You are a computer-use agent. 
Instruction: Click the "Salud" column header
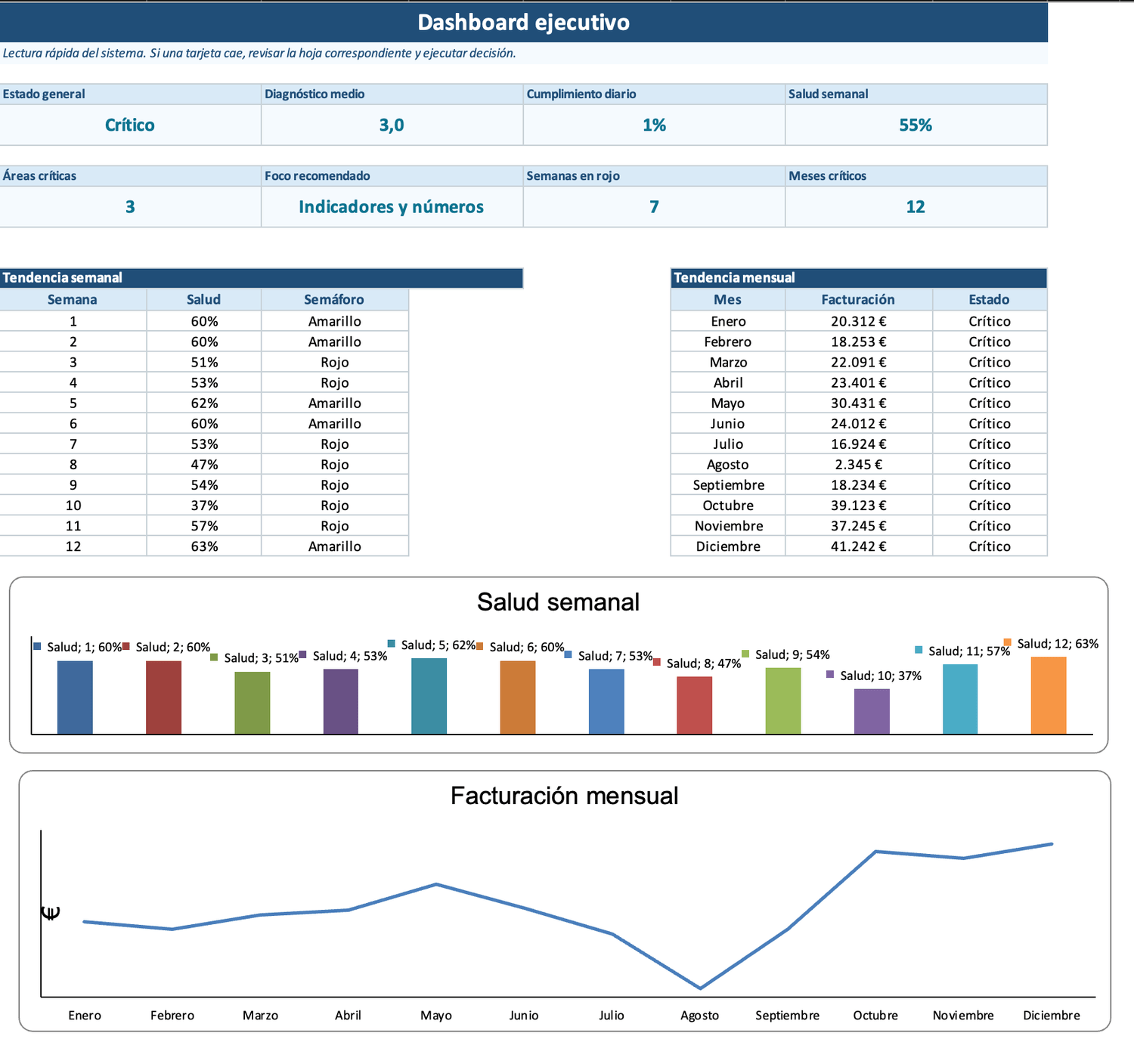pyautogui.click(x=204, y=299)
